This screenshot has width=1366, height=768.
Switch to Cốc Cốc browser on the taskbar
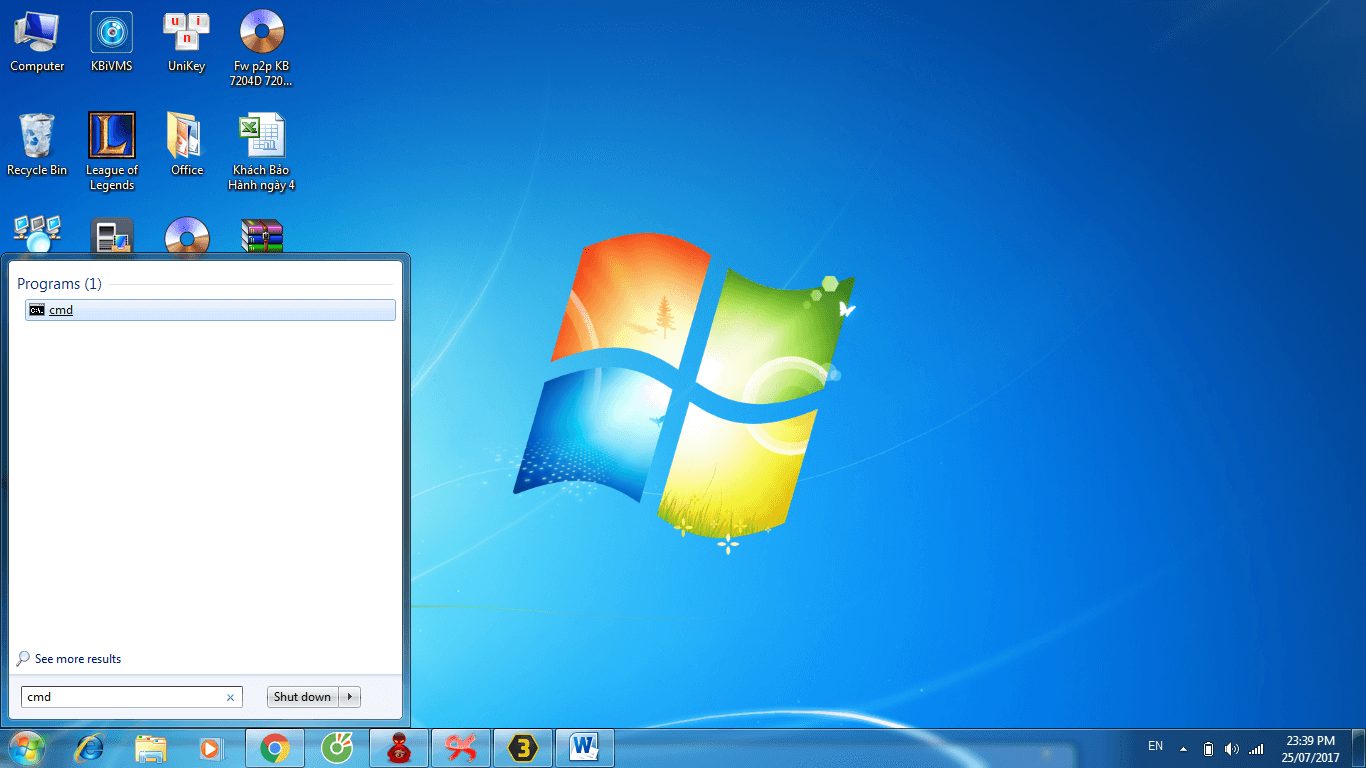click(x=337, y=748)
